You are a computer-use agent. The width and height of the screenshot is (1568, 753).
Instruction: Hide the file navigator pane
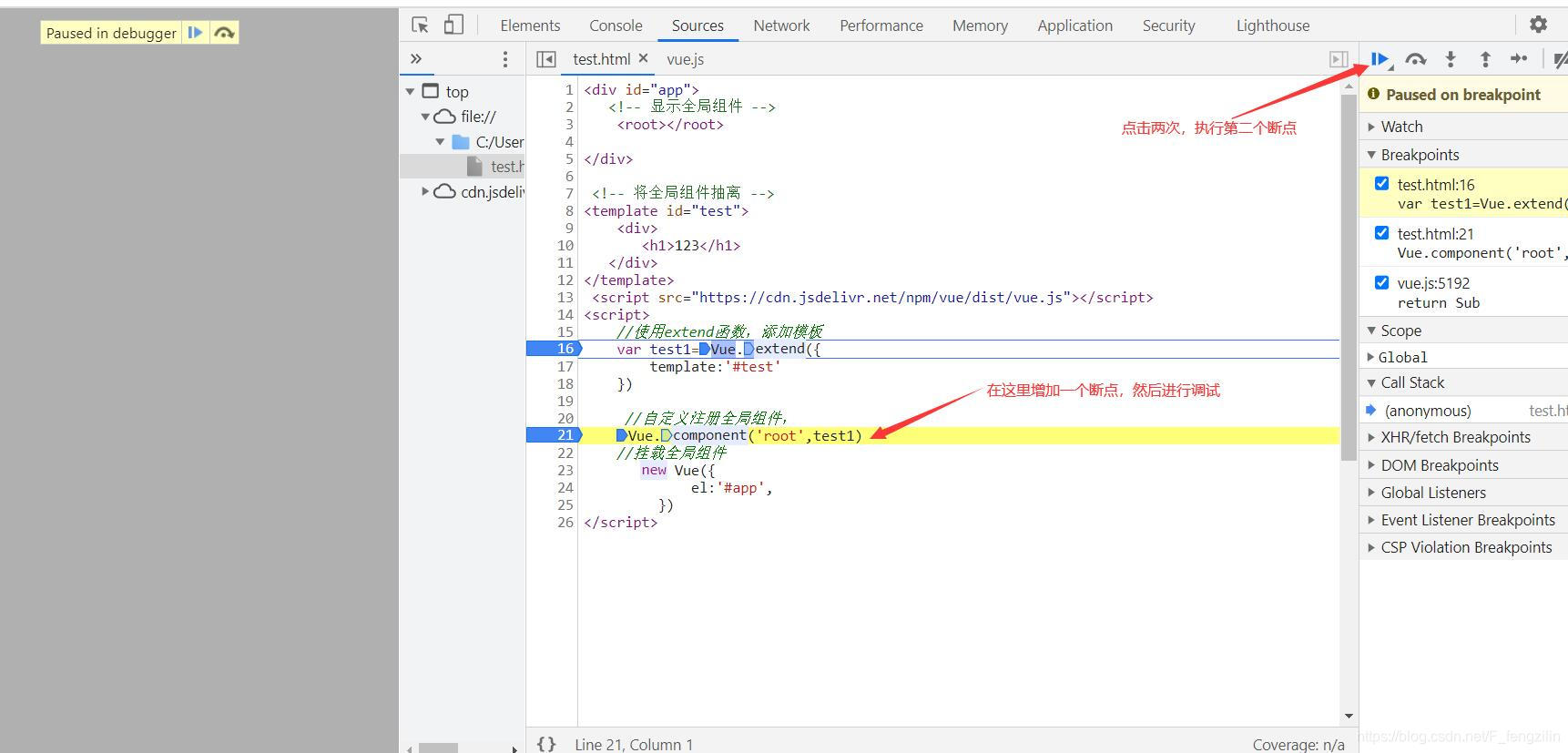click(546, 59)
